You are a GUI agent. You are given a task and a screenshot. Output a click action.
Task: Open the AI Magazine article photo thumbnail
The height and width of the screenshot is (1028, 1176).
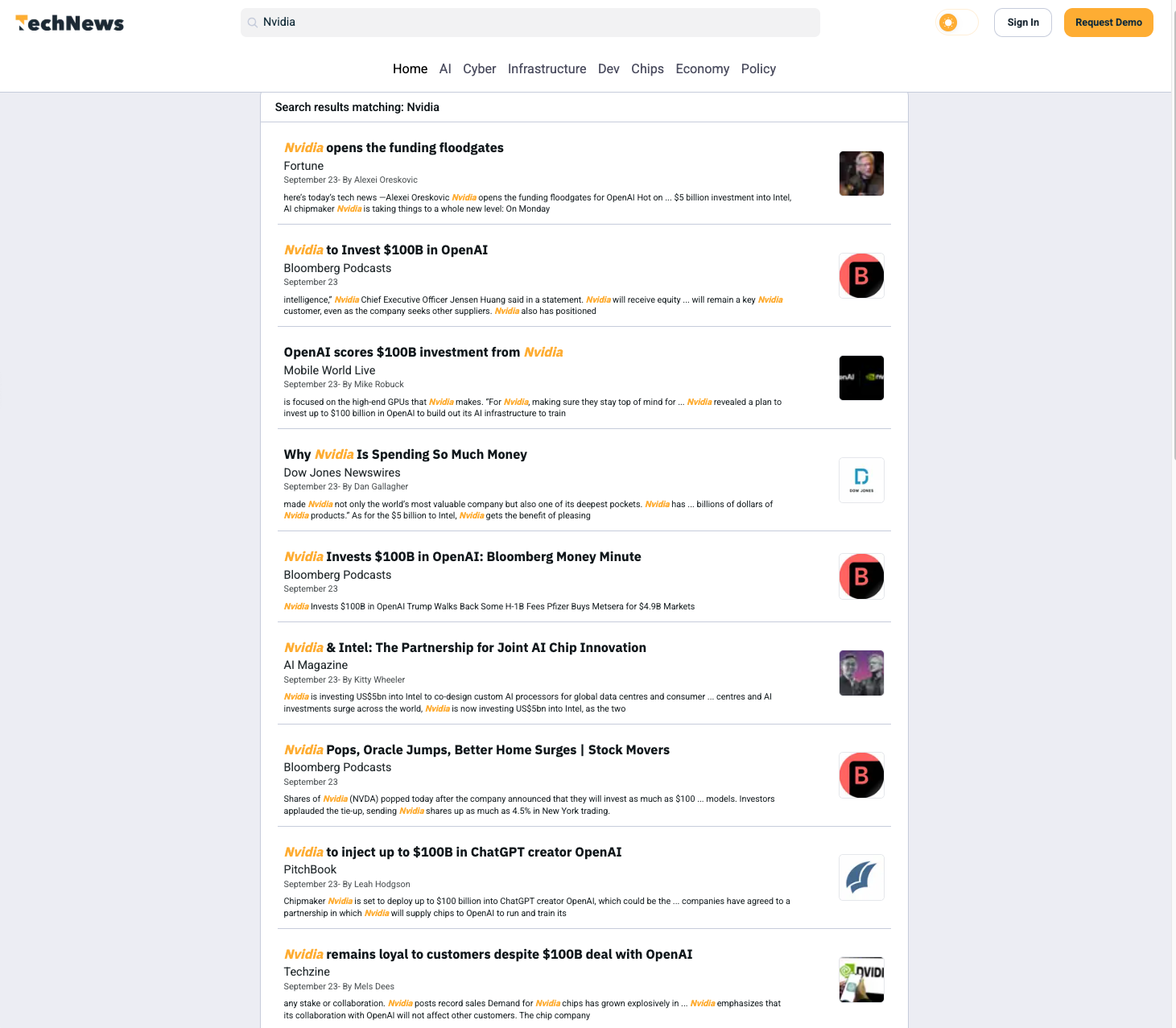pos(861,673)
